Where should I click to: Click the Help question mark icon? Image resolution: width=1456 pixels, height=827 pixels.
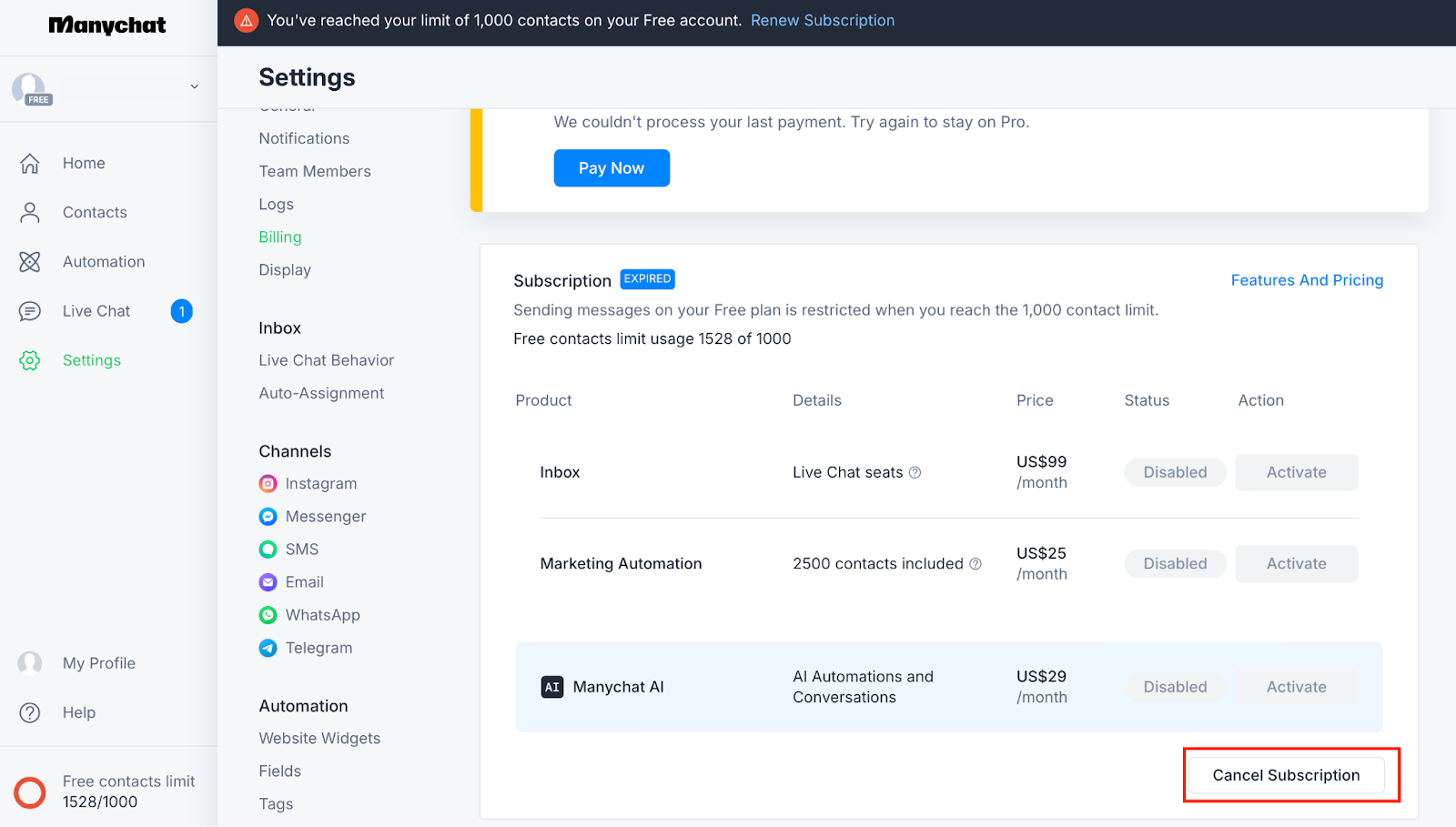coord(30,712)
